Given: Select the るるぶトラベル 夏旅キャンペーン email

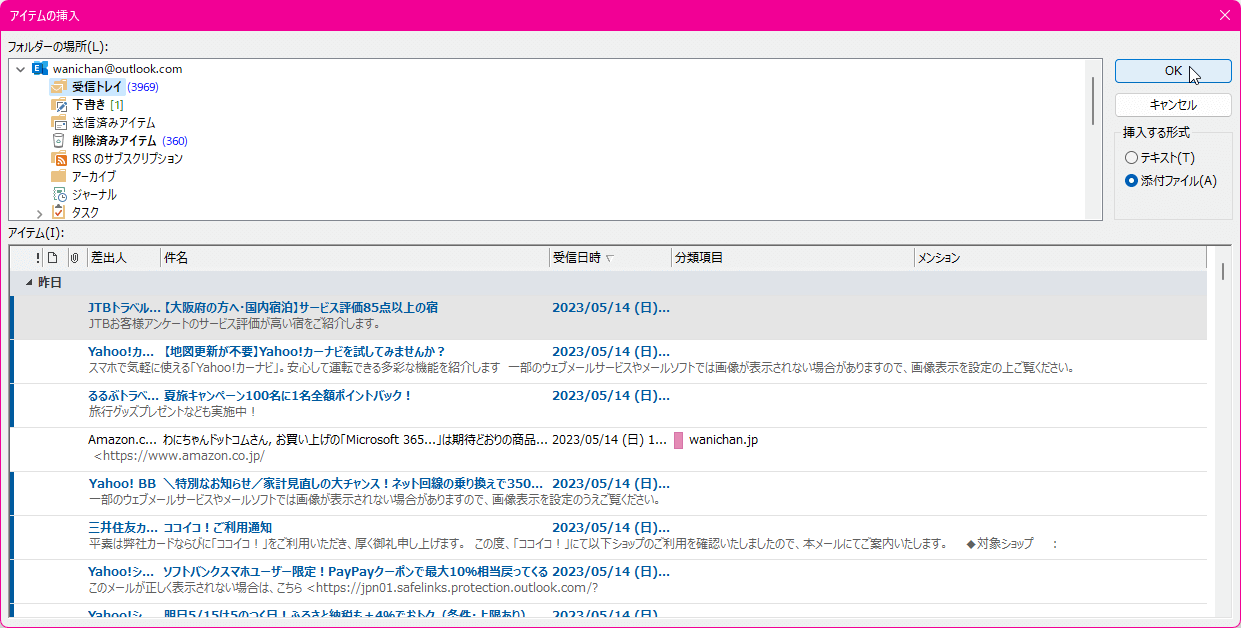Looking at the screenshot, I should (608, 405).
